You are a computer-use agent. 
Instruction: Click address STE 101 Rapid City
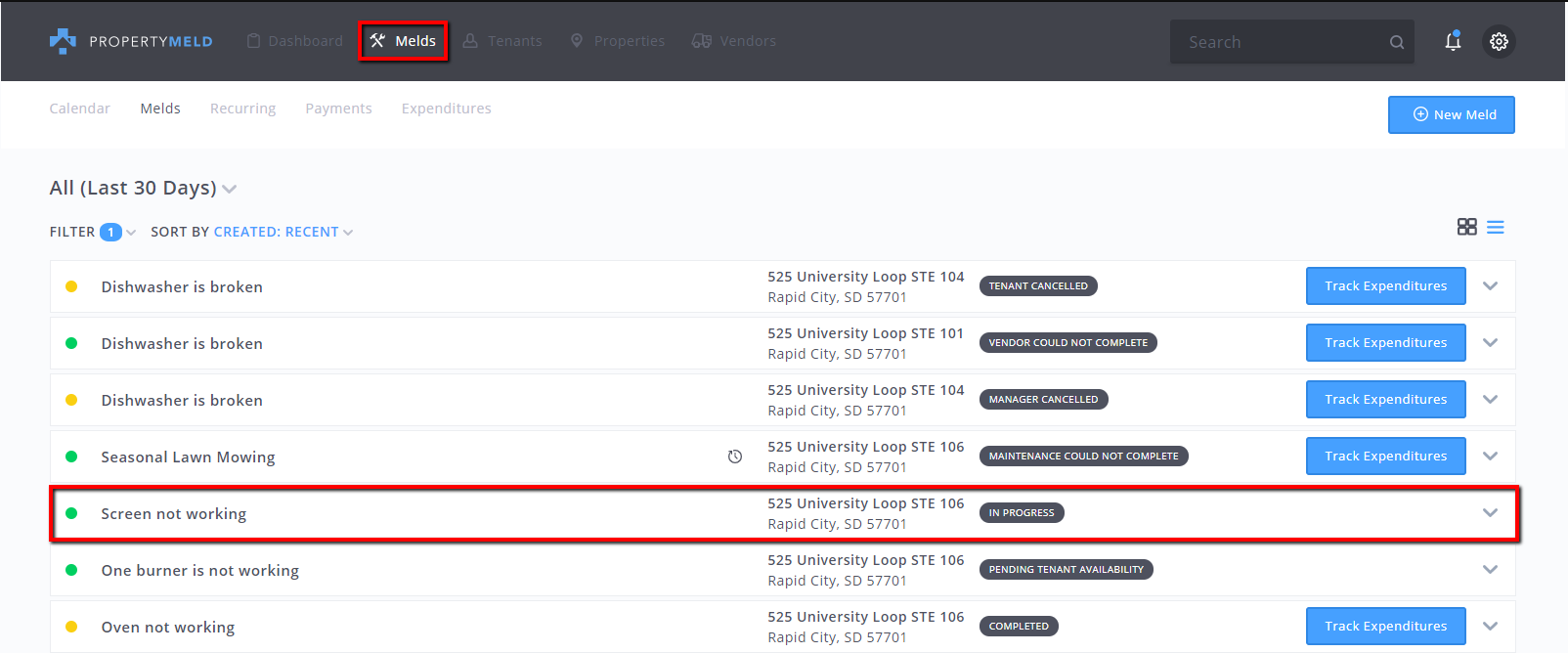pos(866,343)
